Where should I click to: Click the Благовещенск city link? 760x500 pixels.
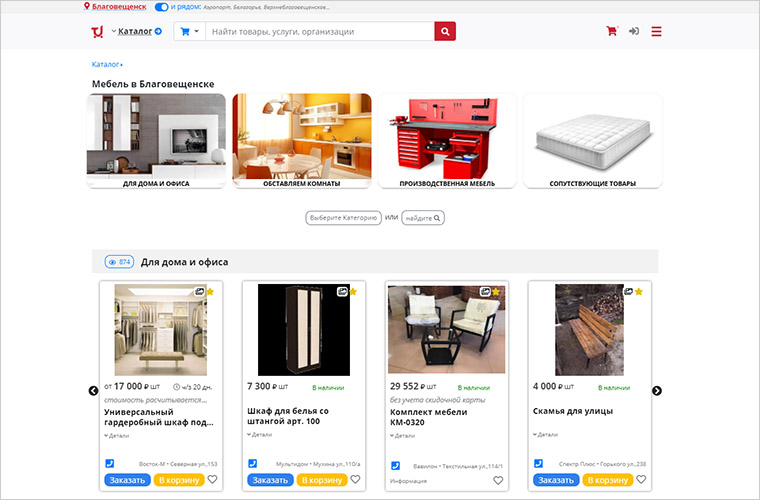tap(118, 7)
